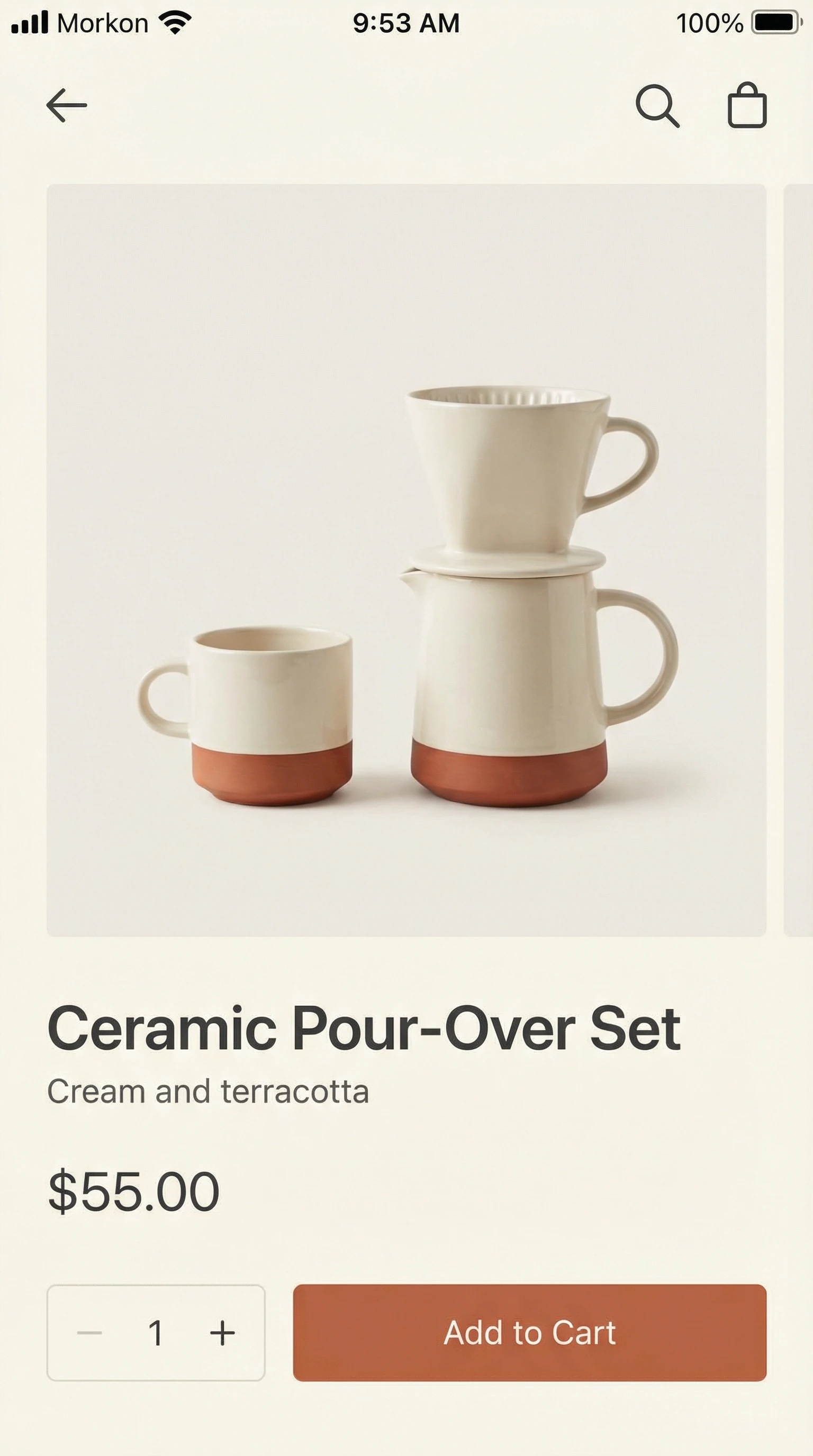
Task: Tap the Cream and terracotta subtitle
Action: 208,1091
